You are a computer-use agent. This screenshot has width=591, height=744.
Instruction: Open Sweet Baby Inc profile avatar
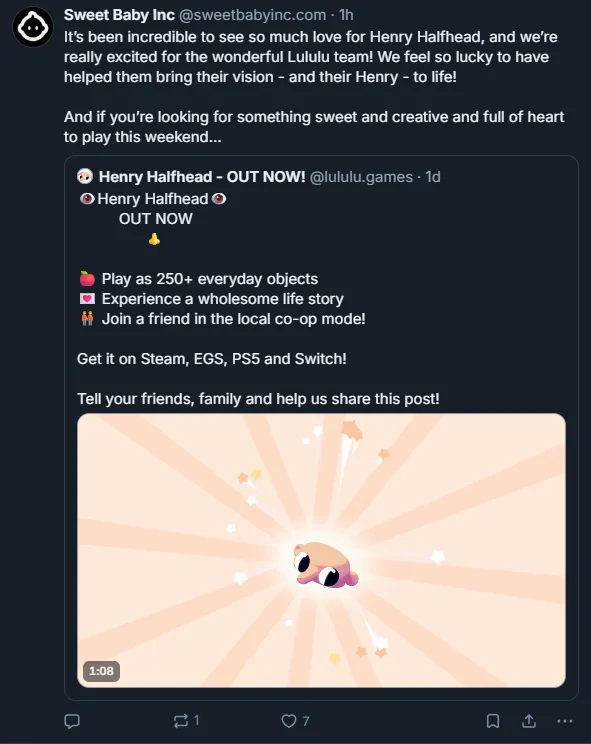click(33, 27)
